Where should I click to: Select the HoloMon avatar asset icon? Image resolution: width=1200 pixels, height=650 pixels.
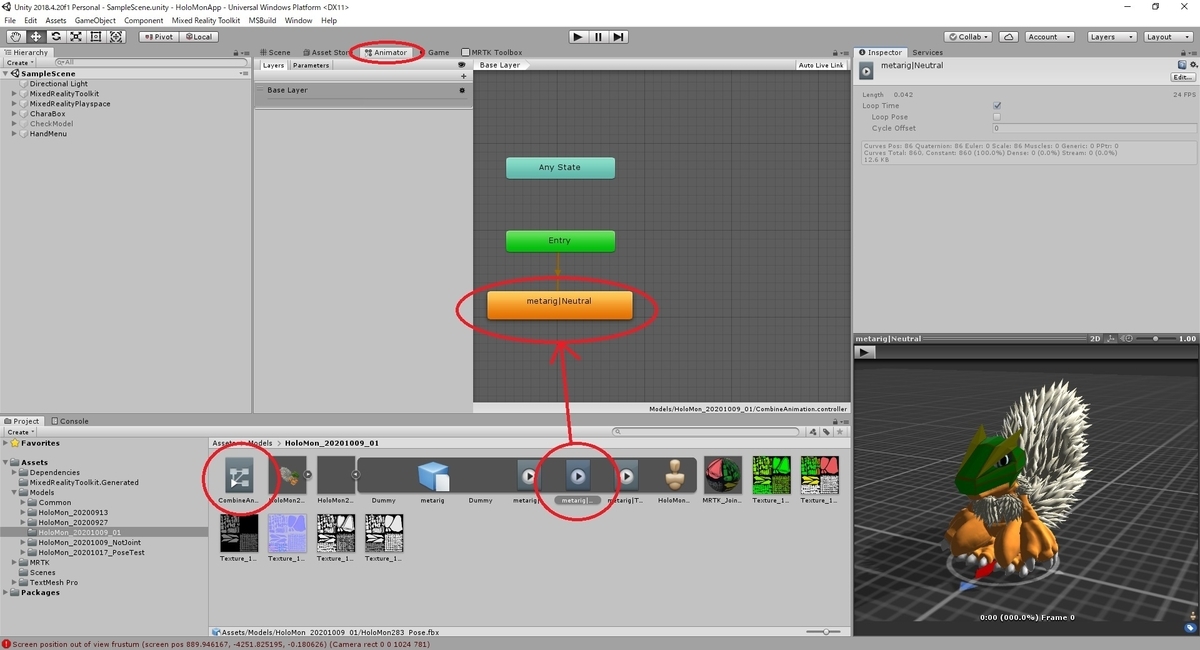coord(674,476)
